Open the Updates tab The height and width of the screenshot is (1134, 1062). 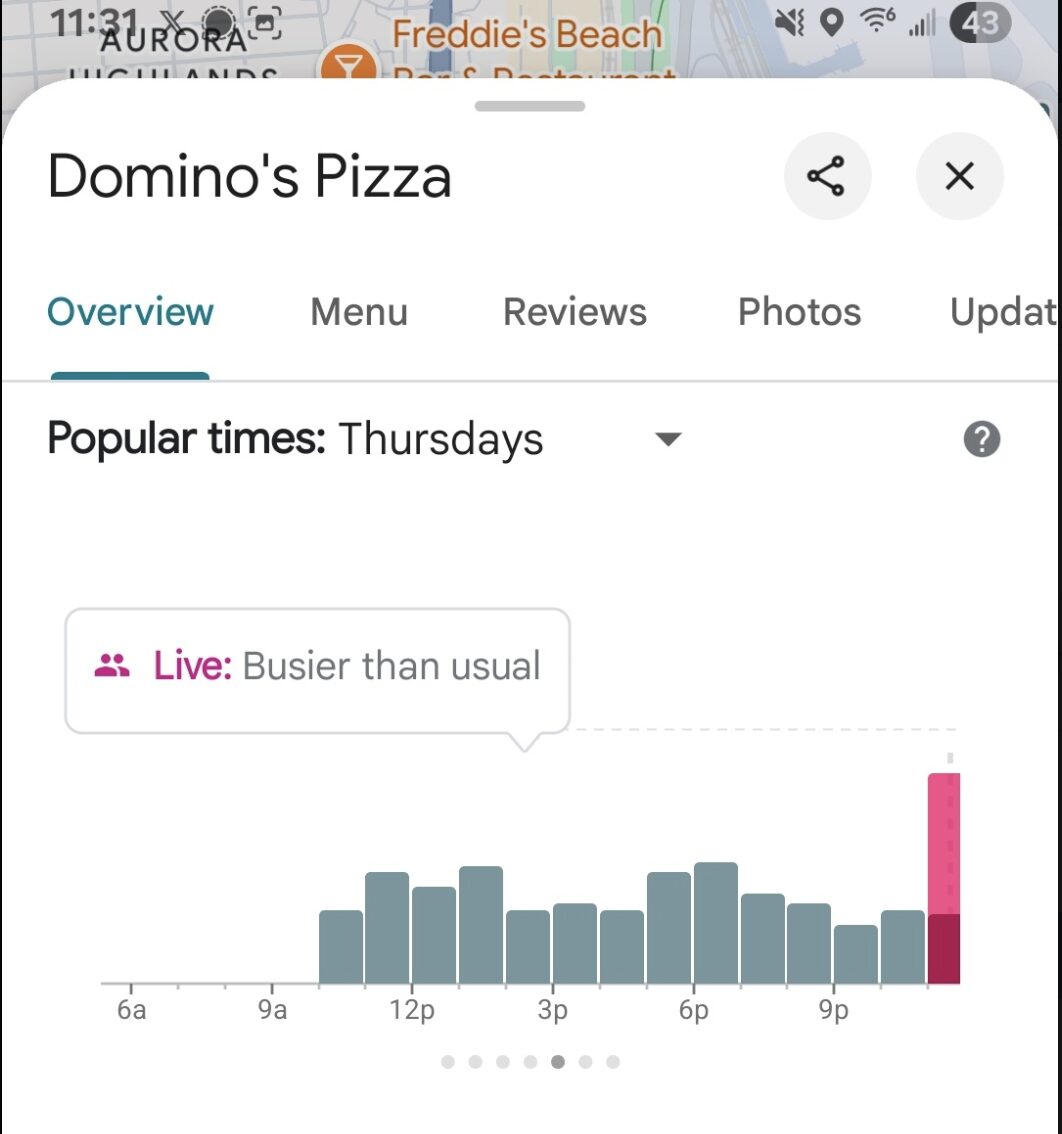(1004, 312)
